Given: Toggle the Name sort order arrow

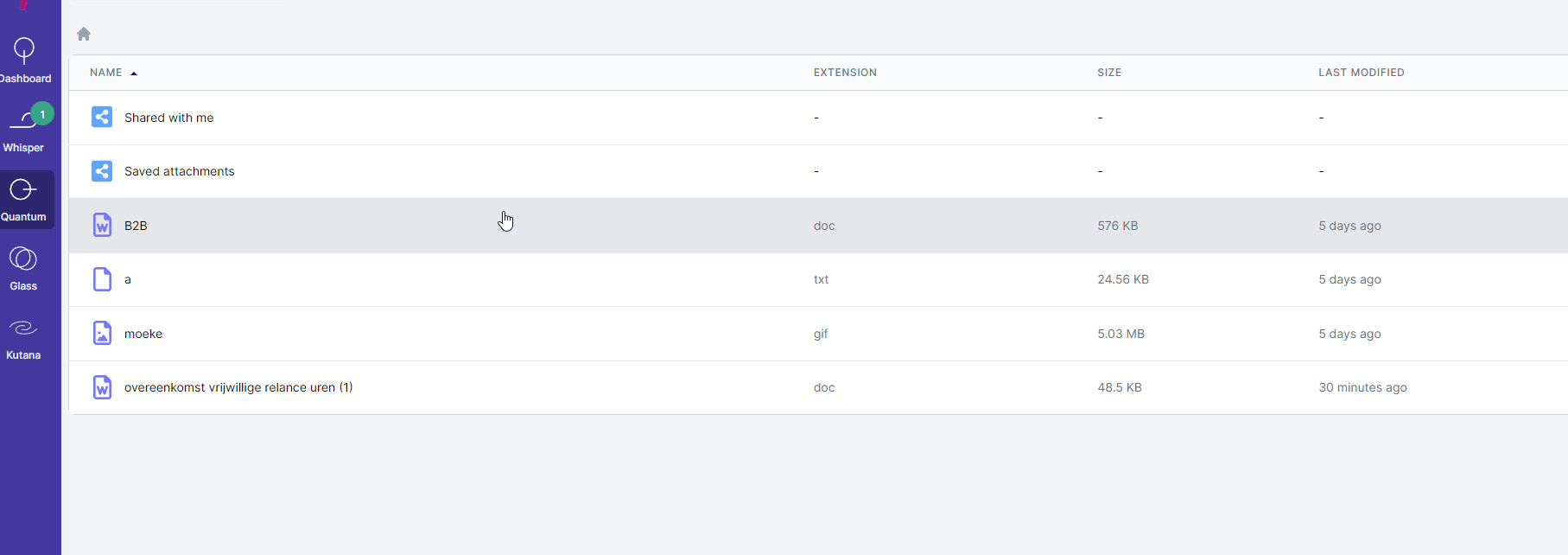Looking at the screenshot, I should [135, 73].
